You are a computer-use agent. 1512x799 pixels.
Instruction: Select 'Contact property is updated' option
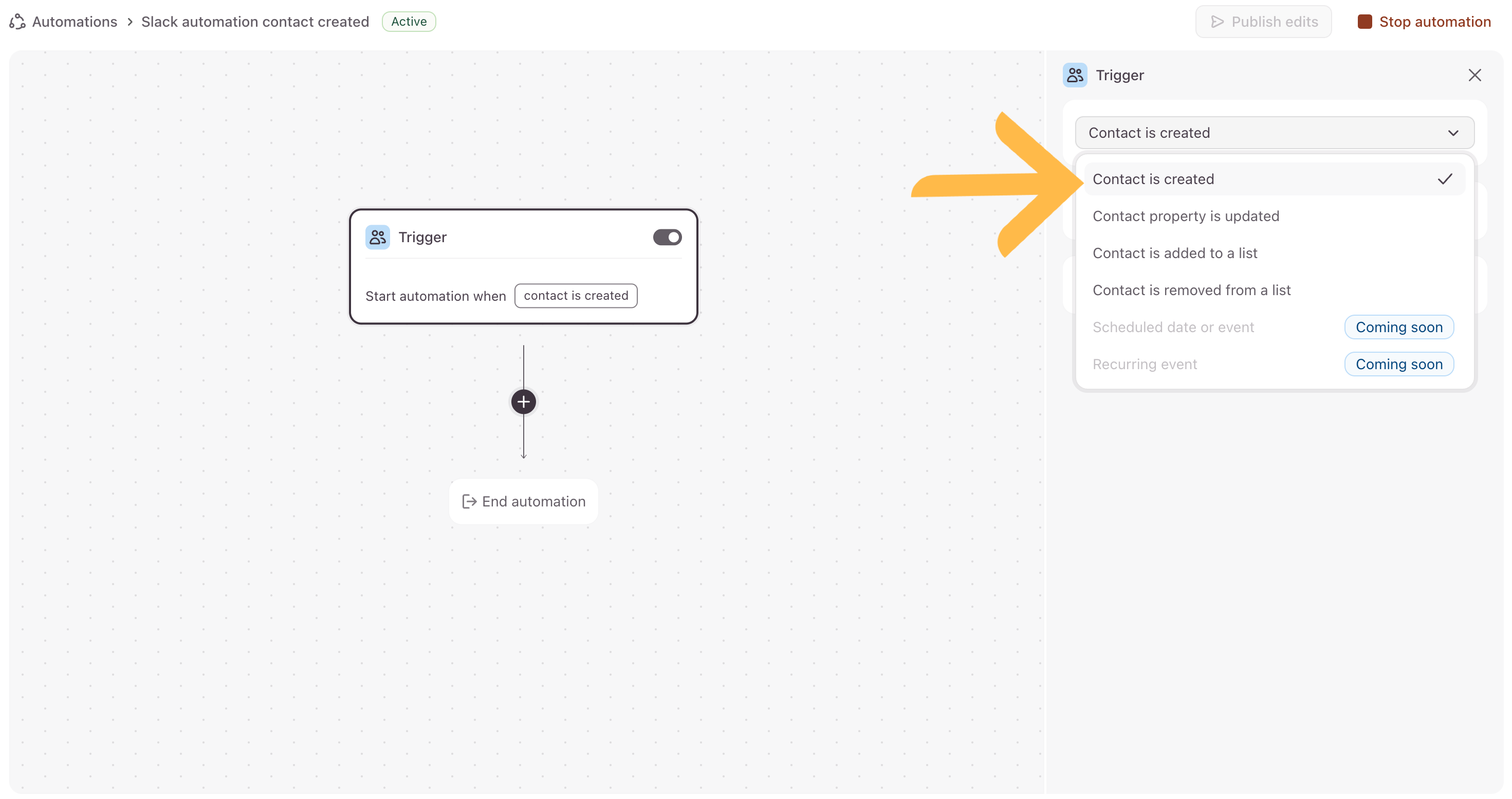[x=1186, y=216]
